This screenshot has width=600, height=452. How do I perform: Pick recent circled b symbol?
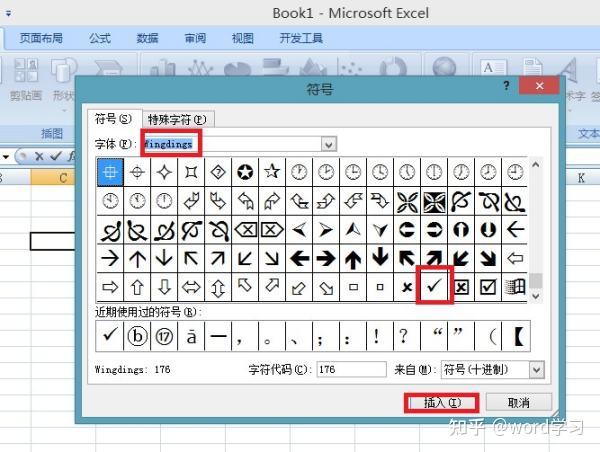(137, 336)
